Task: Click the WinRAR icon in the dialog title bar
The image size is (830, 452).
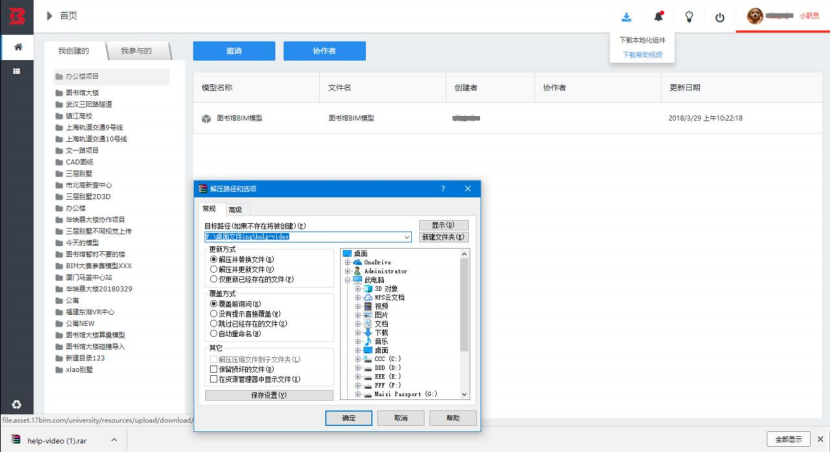Action: click(203, 188)
